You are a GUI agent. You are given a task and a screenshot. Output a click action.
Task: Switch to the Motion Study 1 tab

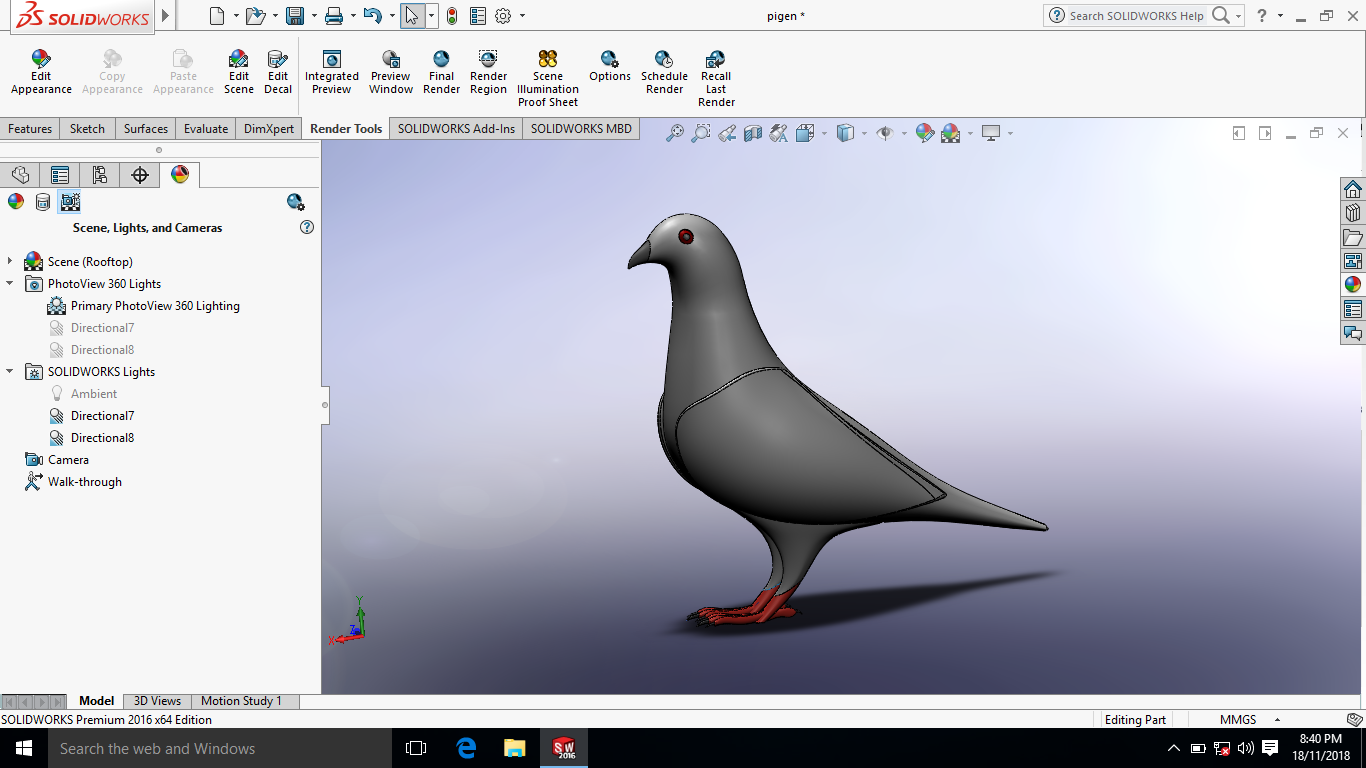(x=241, y=701)
